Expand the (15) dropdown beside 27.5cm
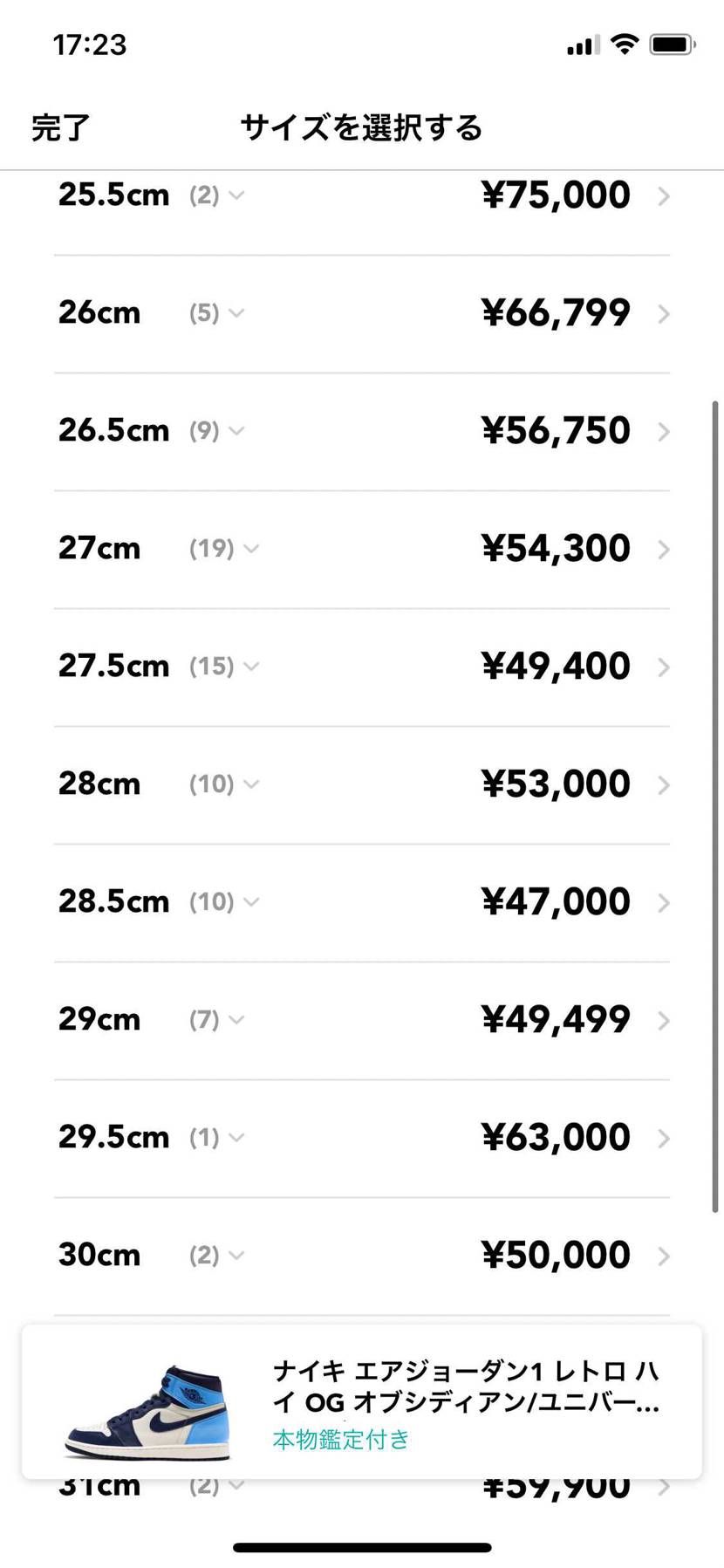 (224, 667)
